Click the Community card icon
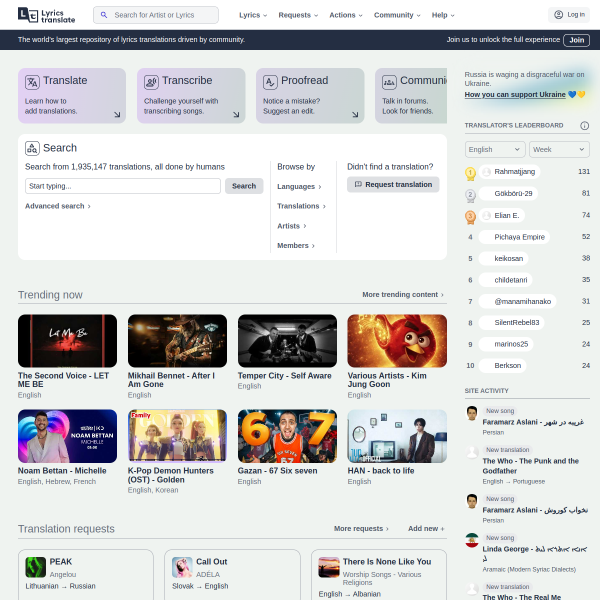 coord(390,82)
